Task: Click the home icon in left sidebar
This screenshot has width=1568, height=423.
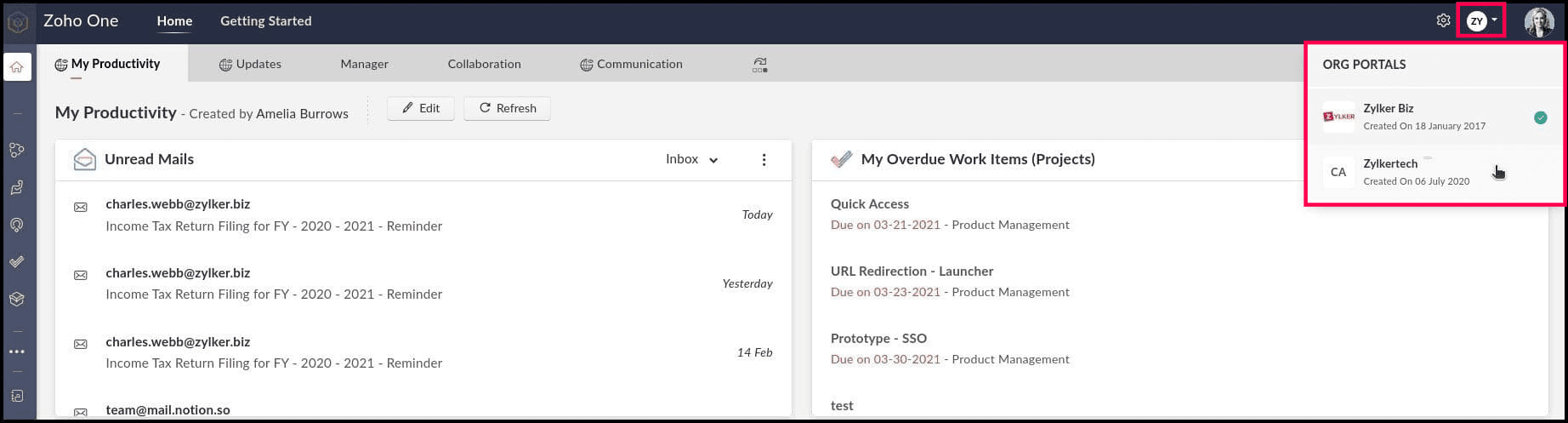Action: click(17, 67)
